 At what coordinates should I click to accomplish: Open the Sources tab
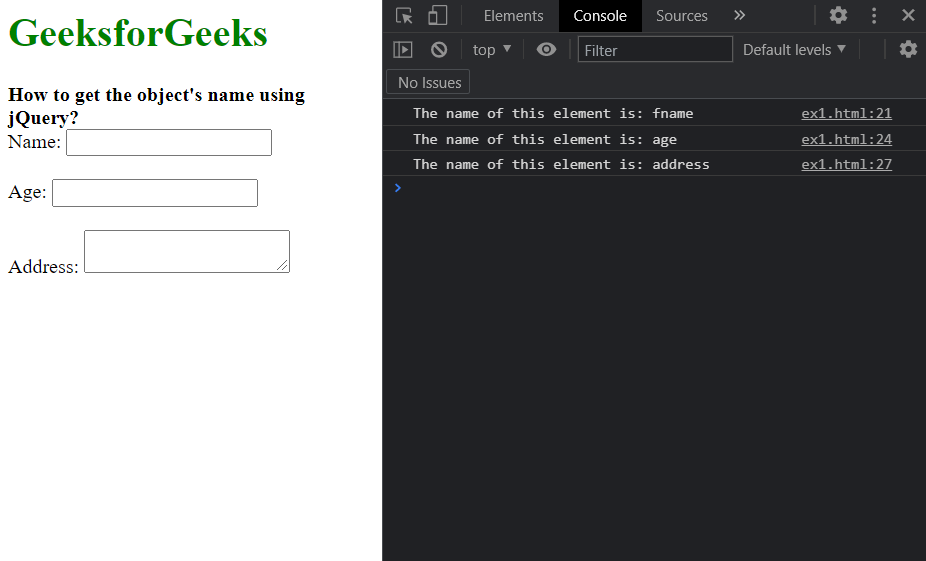point(682,16)
